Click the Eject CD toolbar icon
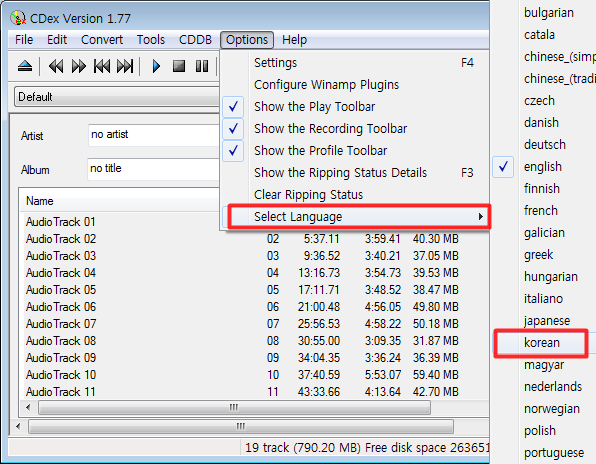596x464 pixels. 25,67
